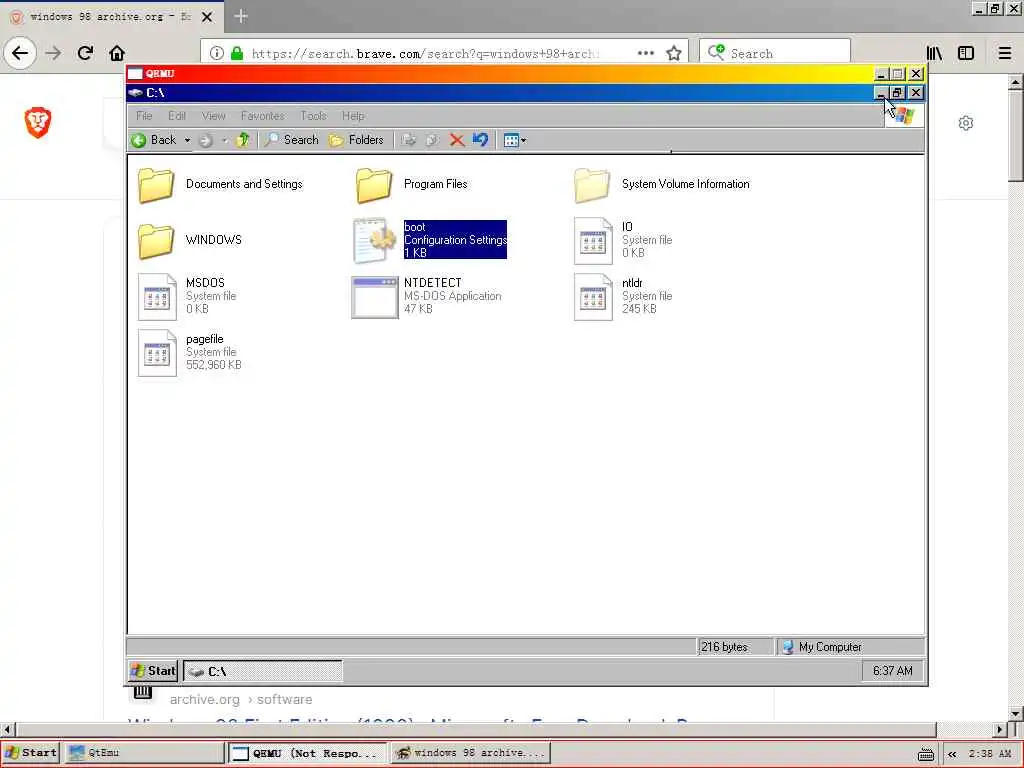Click the Explorer Back button
Image resolution: width=1024 pixels, height=768 pixels.
pos(154,140)
